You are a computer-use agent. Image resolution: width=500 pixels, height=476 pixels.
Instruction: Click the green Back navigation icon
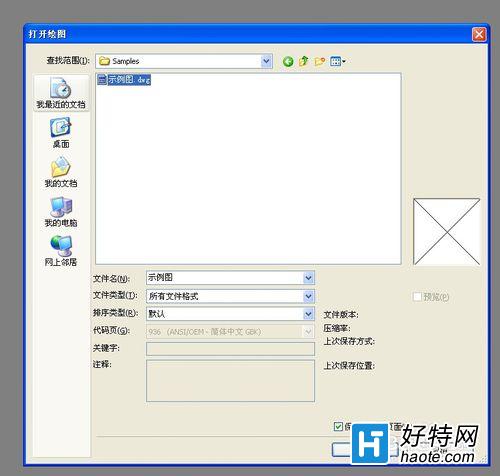pyautogui.click(x=288, y=61)
